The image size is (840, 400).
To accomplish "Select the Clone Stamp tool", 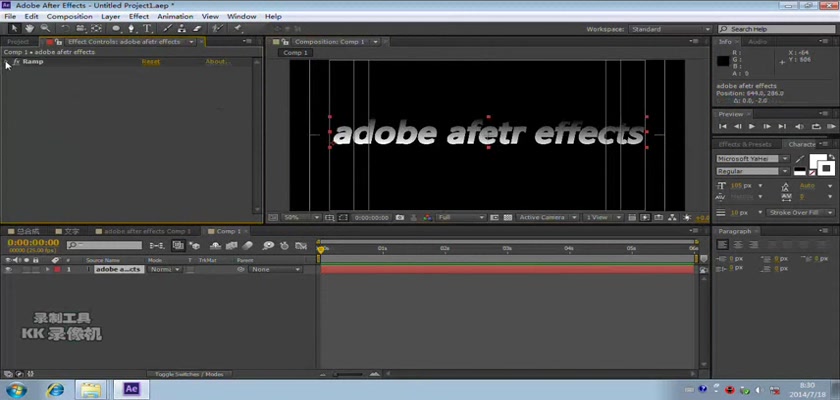I will (x=182, y=29).
